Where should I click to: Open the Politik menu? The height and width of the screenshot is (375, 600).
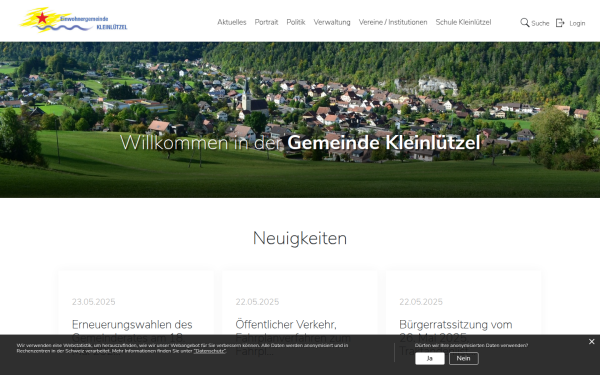[296, 22]
